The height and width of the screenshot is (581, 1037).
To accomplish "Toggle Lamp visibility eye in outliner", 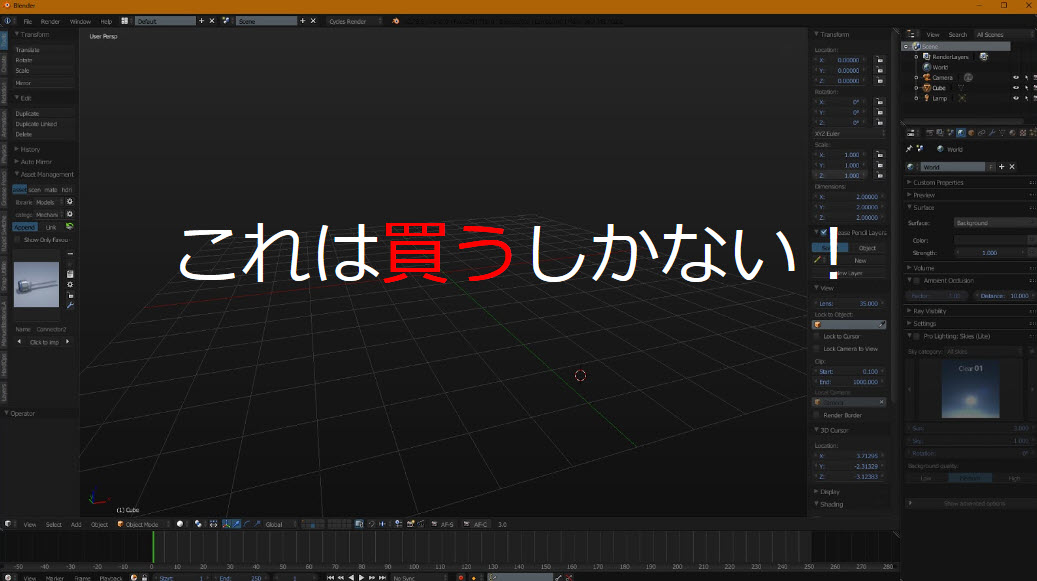I will click(1016, 98).
